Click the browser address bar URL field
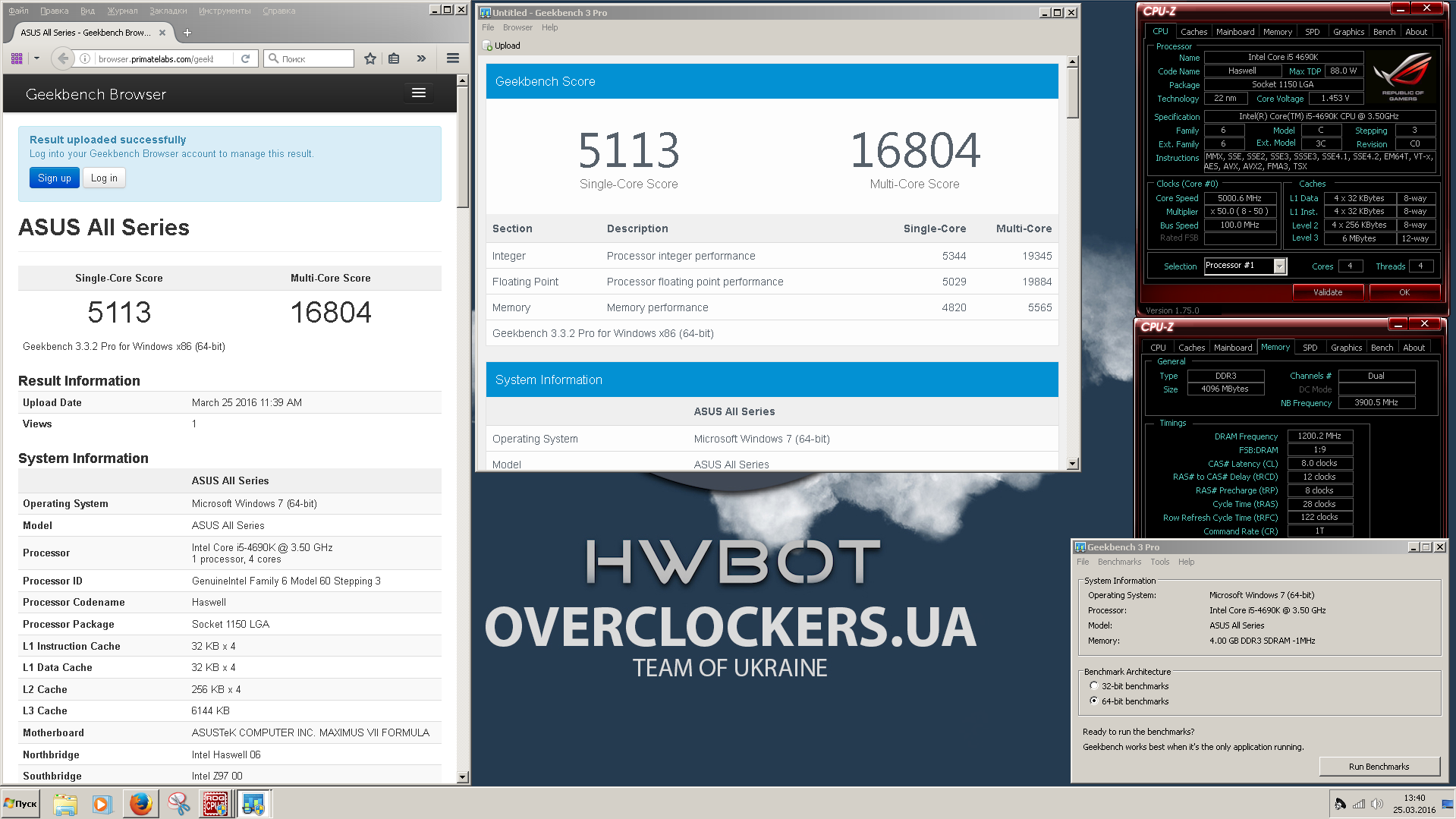The height and width of the screenshot is (819, 1456). click(157, 58)
